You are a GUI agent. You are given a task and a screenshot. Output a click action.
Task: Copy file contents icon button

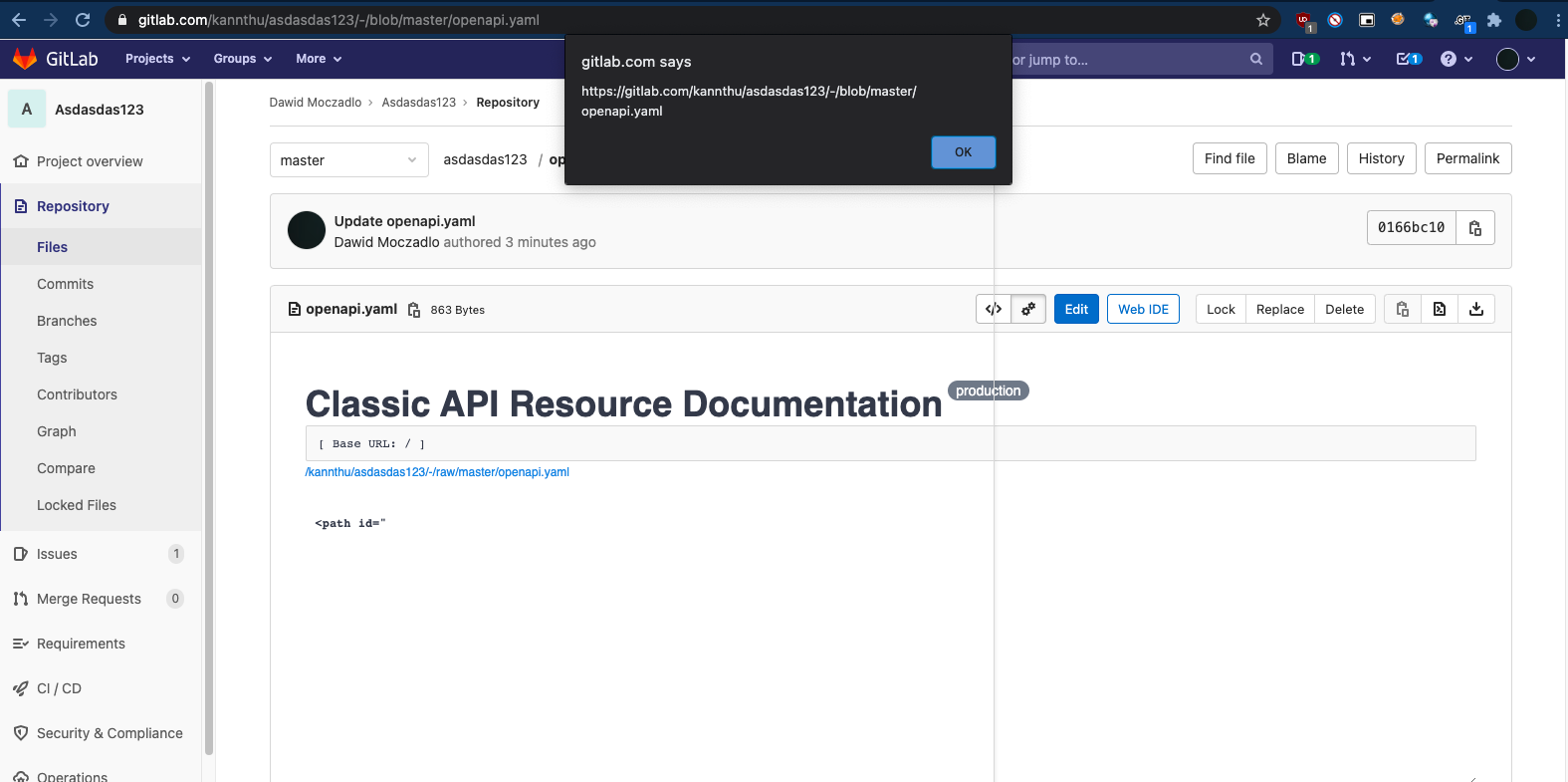pyautogui.click(x=1402, y=309)
